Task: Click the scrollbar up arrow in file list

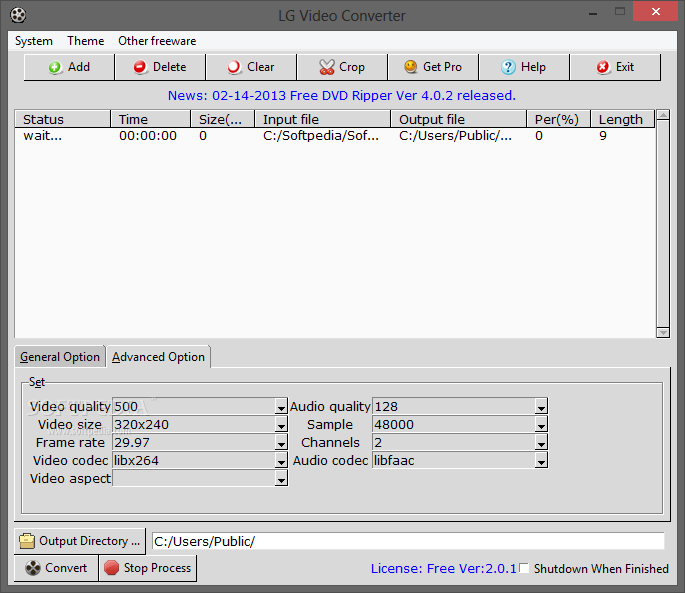Action: pyautogui.click(x=663, y=115)
